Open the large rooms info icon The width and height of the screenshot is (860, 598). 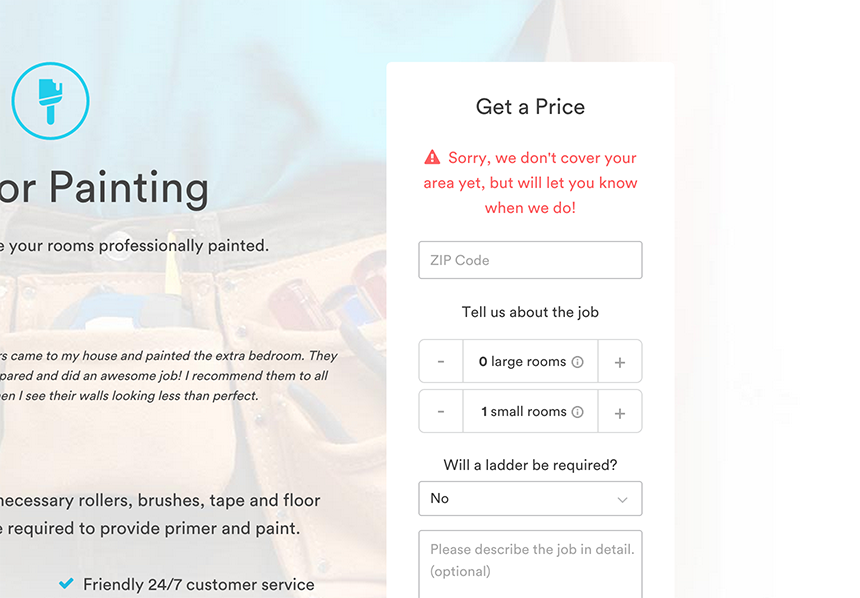point(577,362)
